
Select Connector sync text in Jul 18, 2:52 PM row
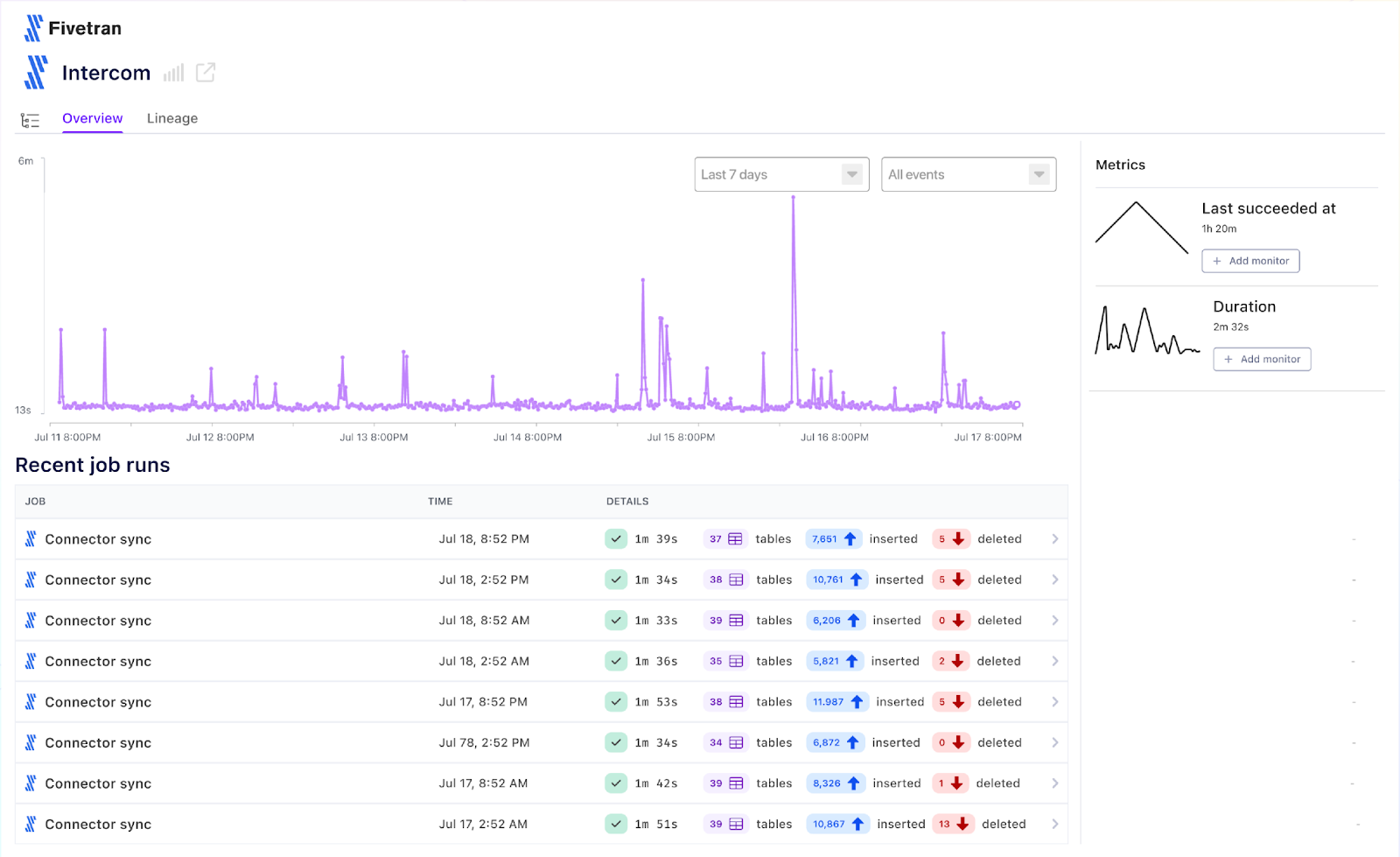(x=98, y=580)
